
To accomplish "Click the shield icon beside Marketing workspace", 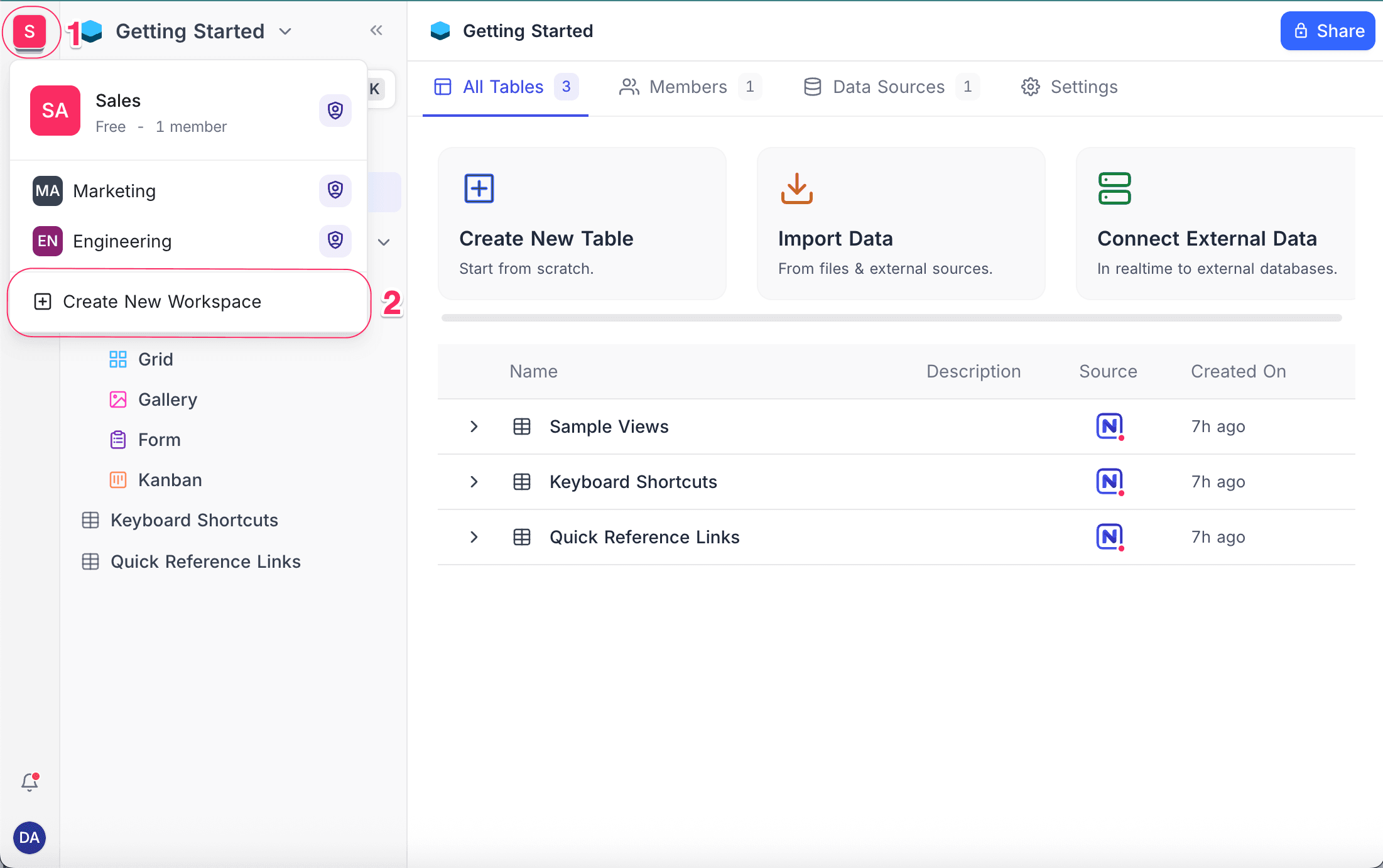I will pyautogui.click(x=335, y=190).
